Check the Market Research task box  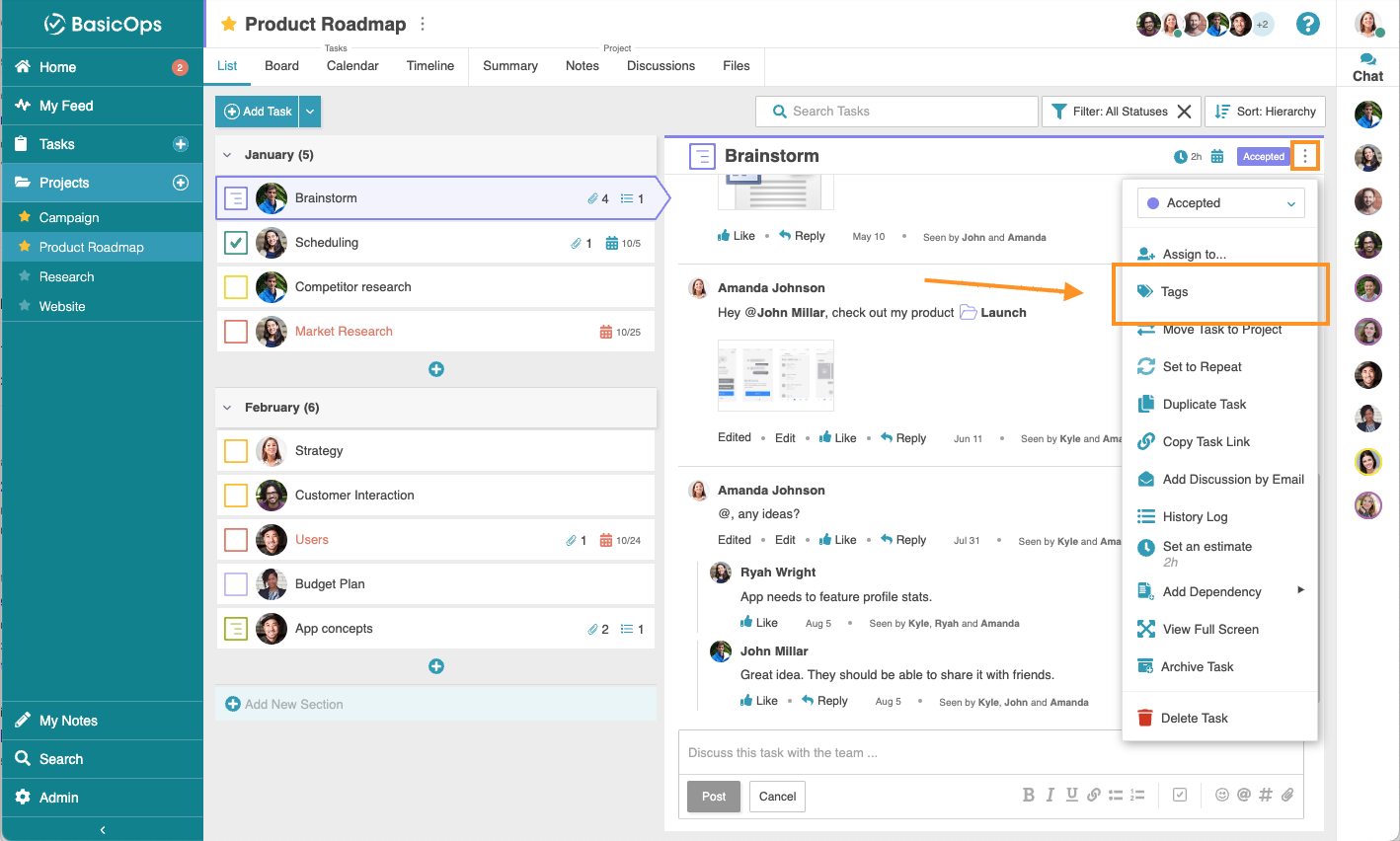236,332
